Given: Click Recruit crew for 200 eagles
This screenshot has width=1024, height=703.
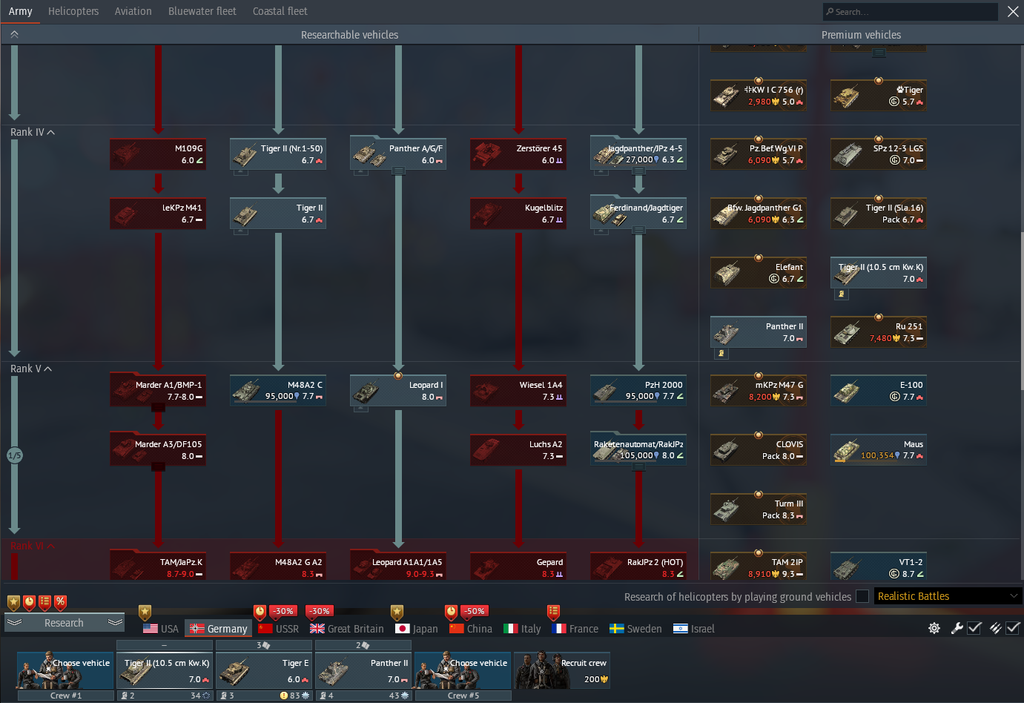Looking at the screenshot, I should point(562,670).
